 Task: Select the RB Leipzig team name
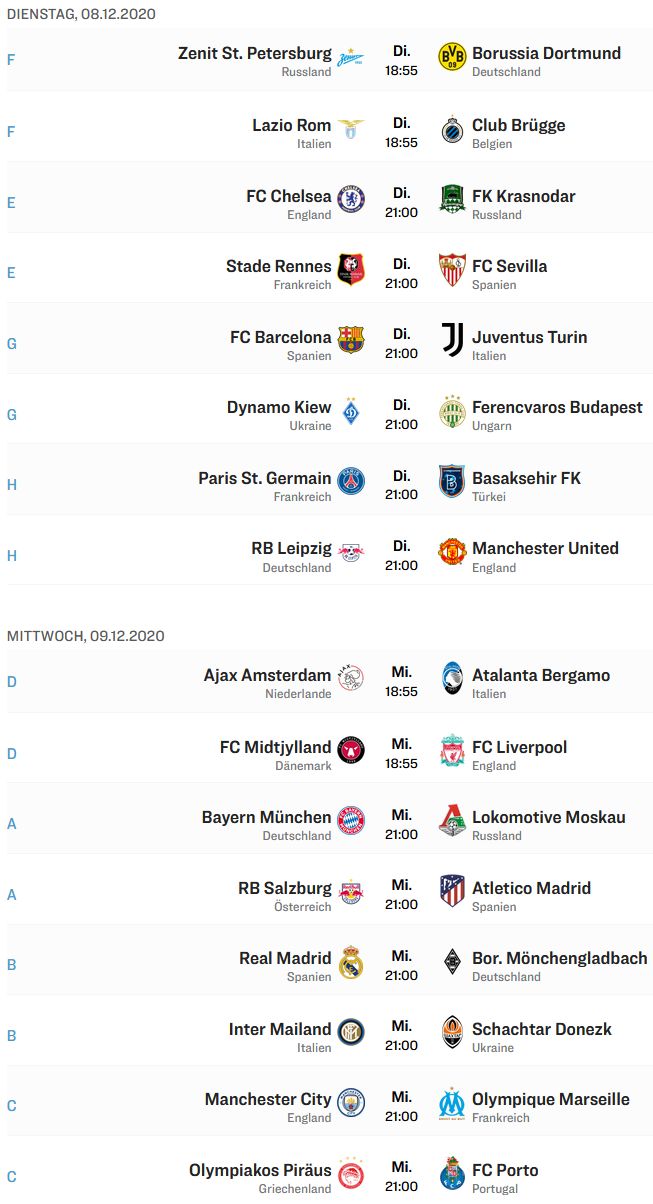coord(291,548)
